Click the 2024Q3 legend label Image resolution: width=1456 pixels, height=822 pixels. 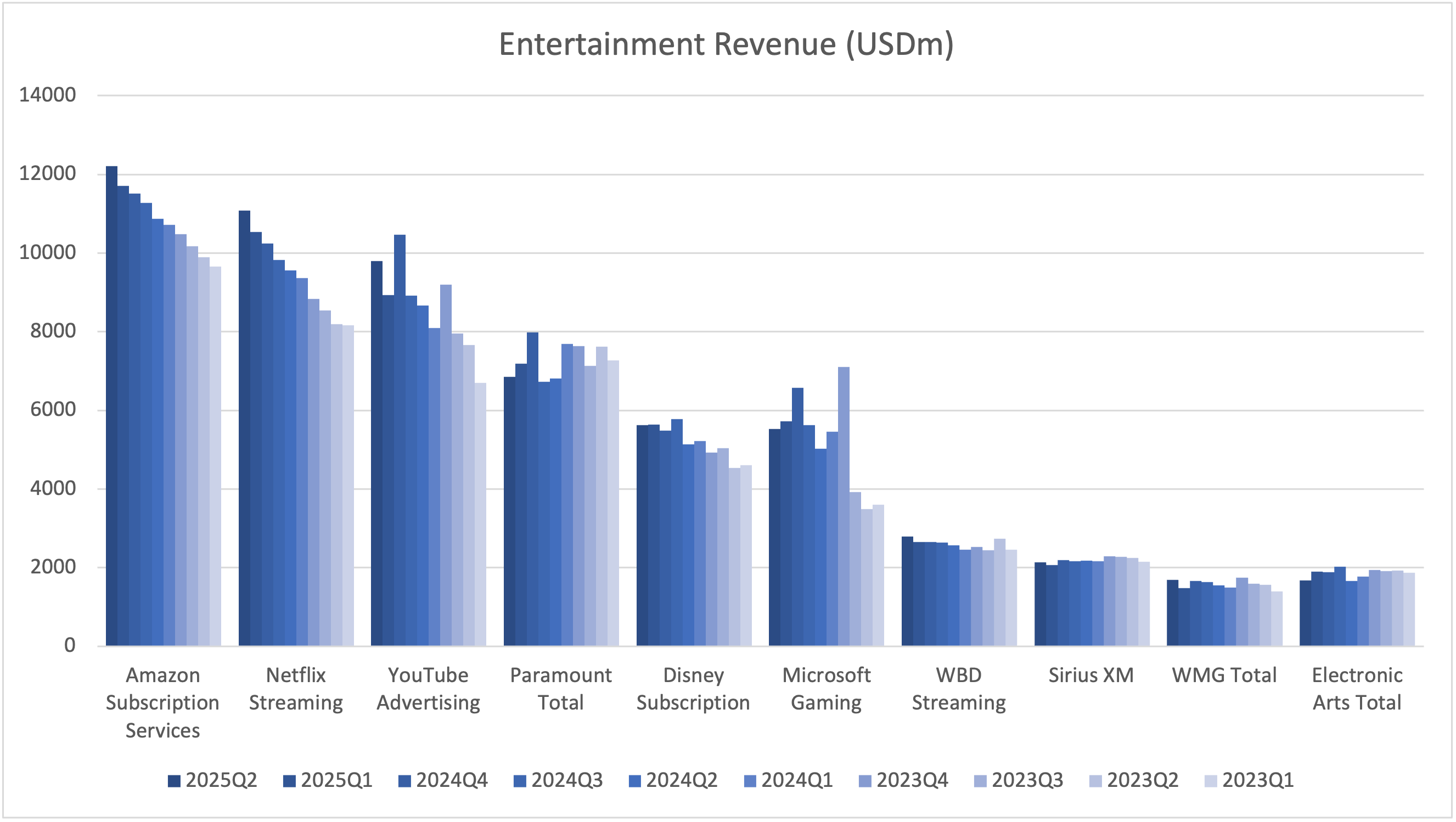pyautogui.click(x=567, y=780)
